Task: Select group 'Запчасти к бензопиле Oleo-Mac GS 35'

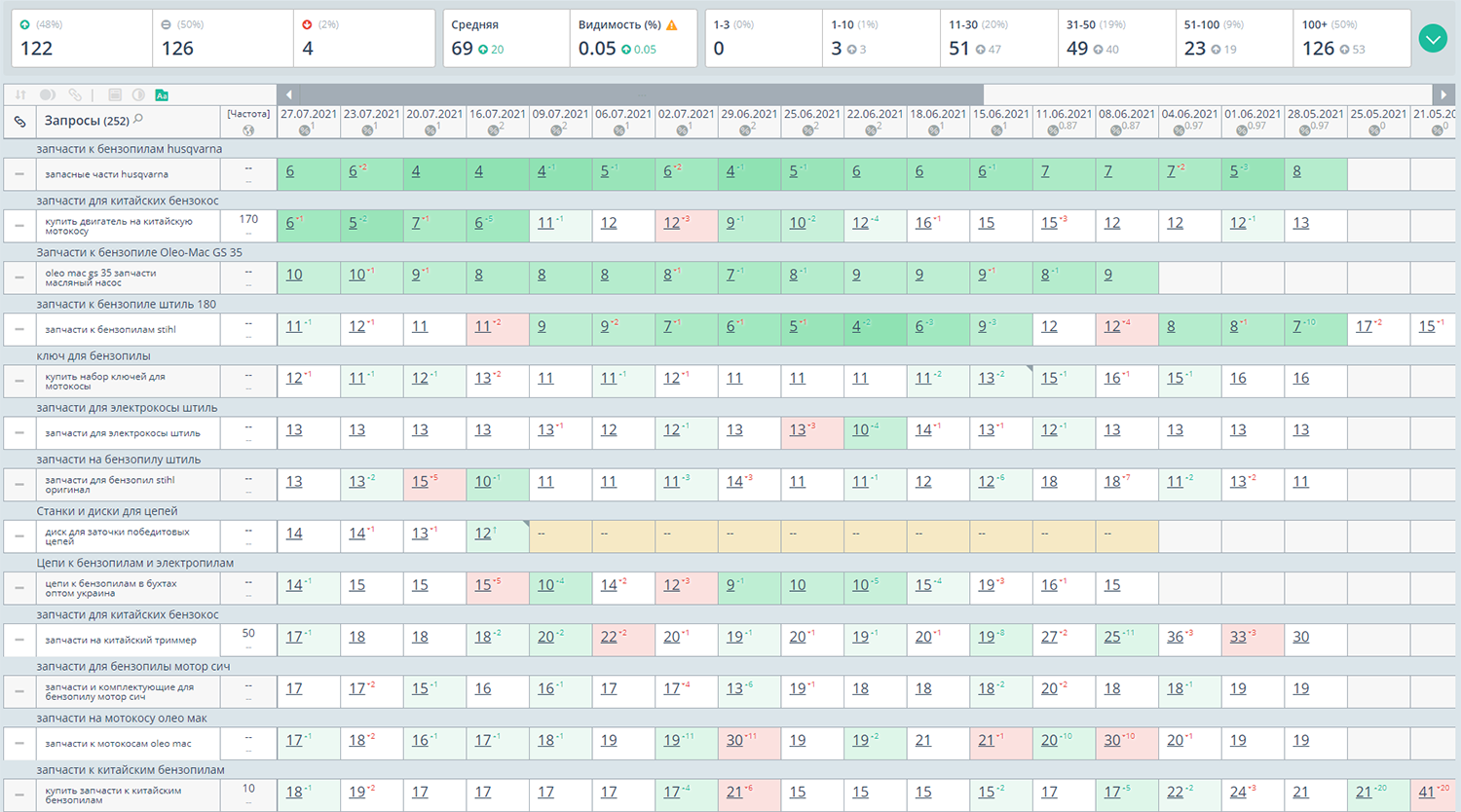Action: coord(139,252)
